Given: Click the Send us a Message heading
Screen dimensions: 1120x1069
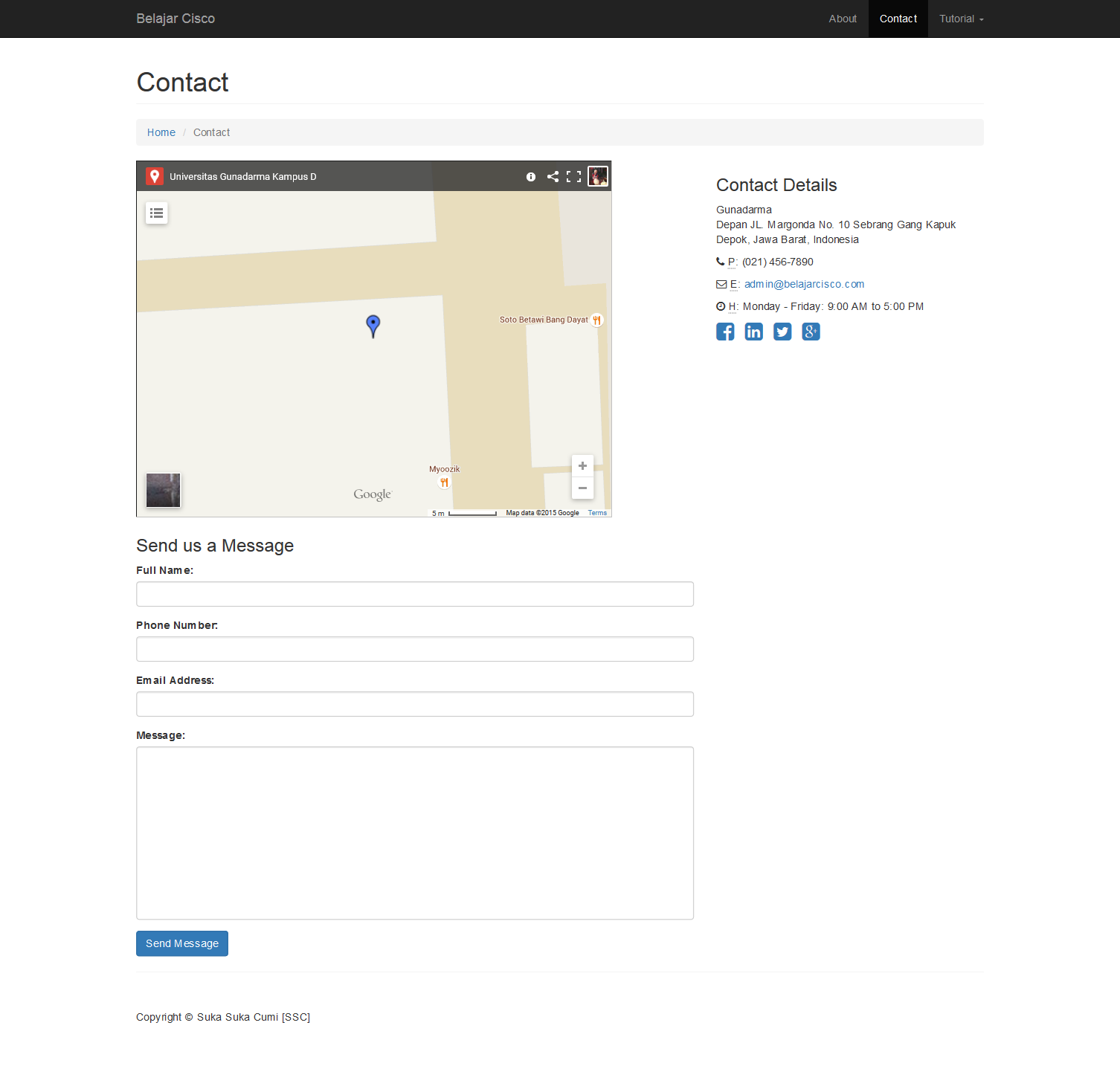Looking at the screenshot, I should click(215, 546).
